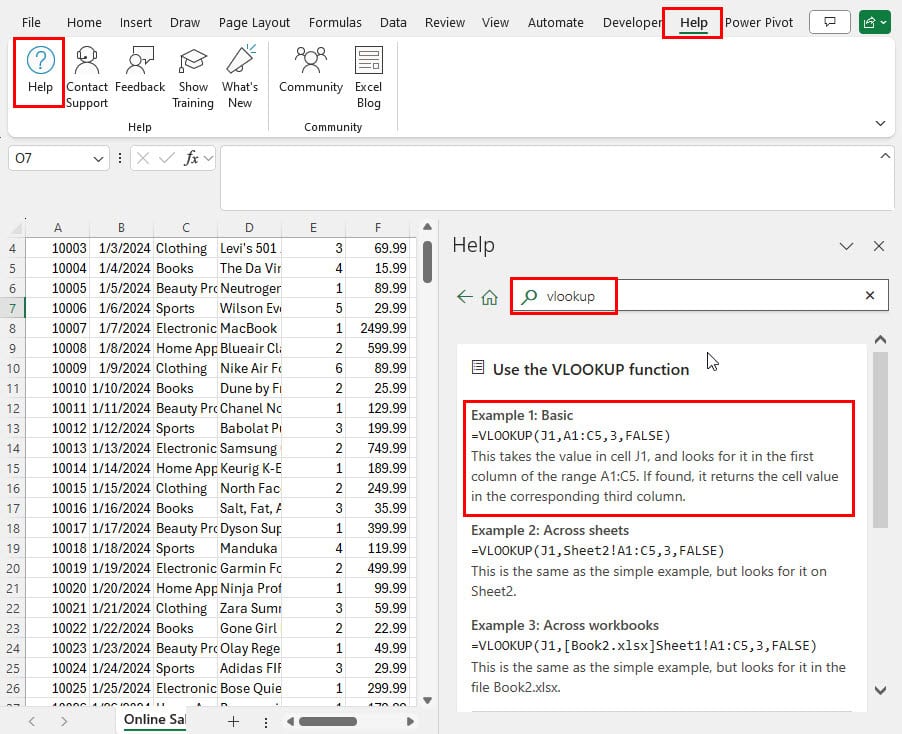Open the Formulas tab
902x734 pixels.
(335, 22)
